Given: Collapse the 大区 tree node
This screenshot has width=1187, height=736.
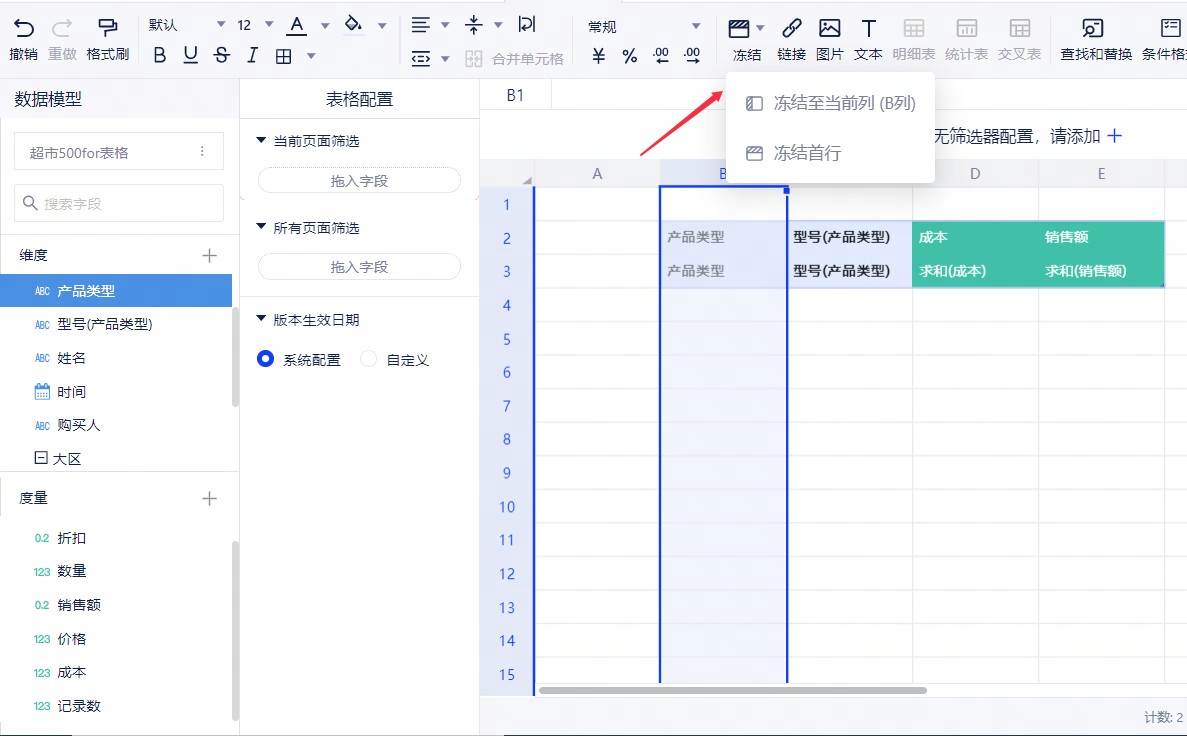Looking at the screenshot, I should [41, 458].
